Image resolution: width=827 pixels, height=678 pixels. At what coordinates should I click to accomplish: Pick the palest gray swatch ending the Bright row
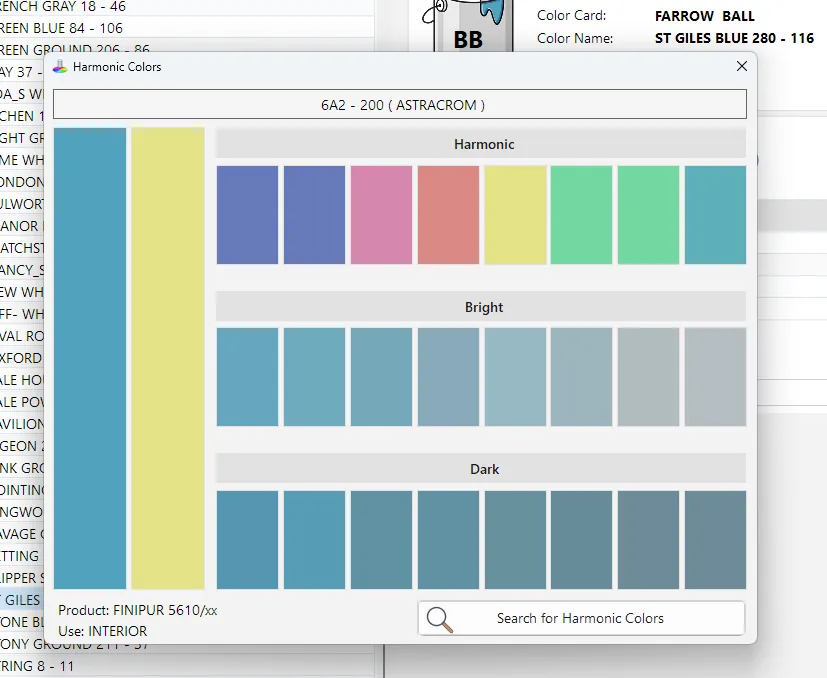716,377
